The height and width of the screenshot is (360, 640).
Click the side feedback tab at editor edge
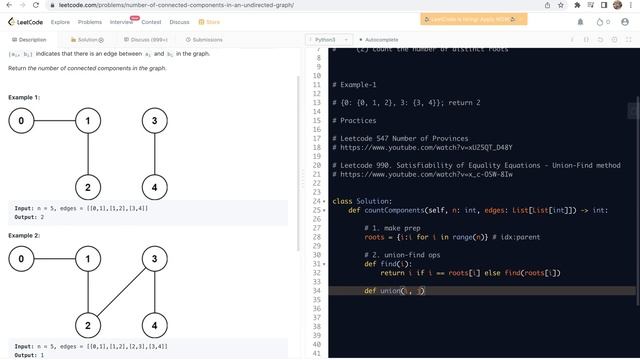click(x=634, y=111)
